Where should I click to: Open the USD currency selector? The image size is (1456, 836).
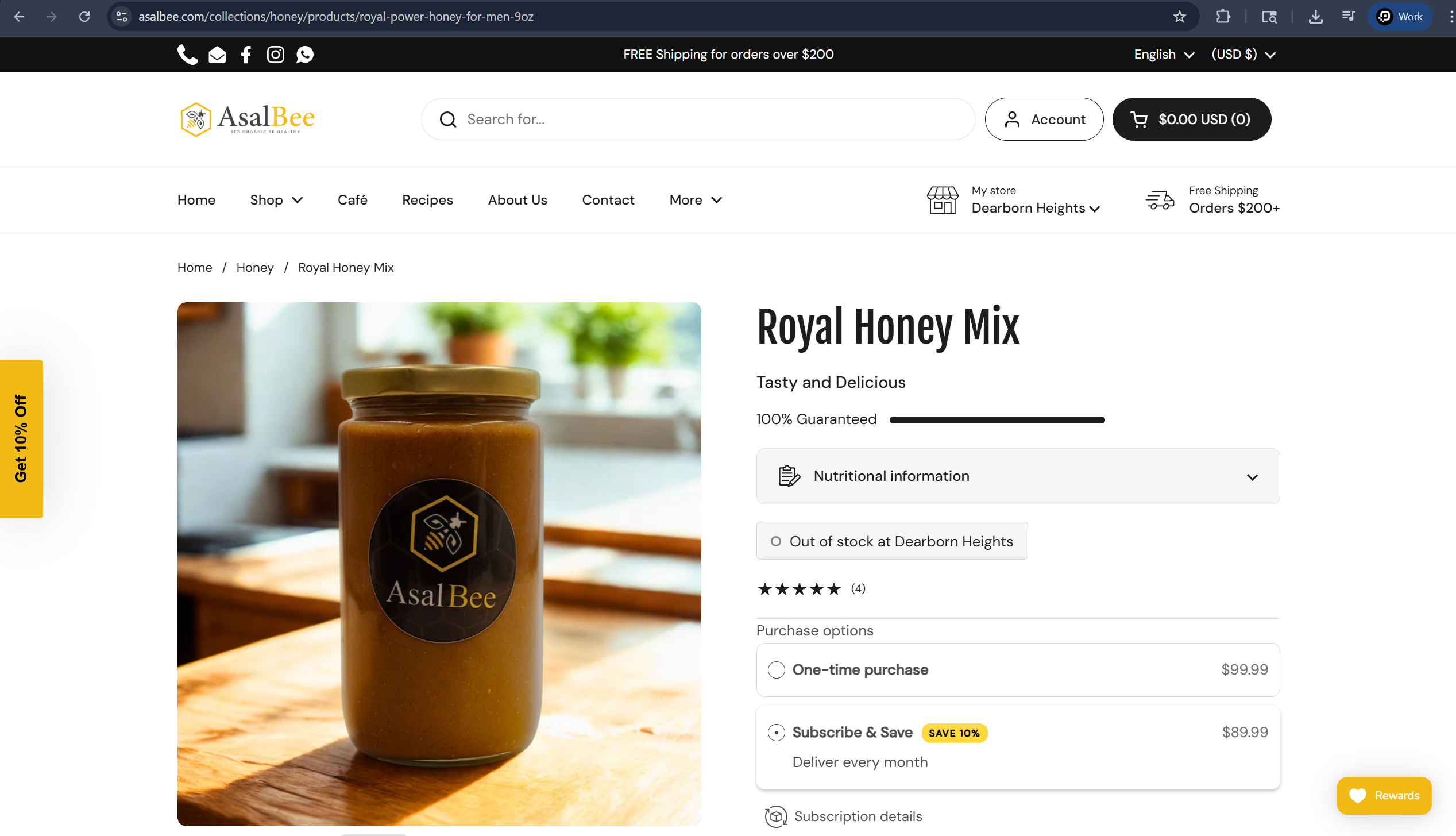point(1243,55)
